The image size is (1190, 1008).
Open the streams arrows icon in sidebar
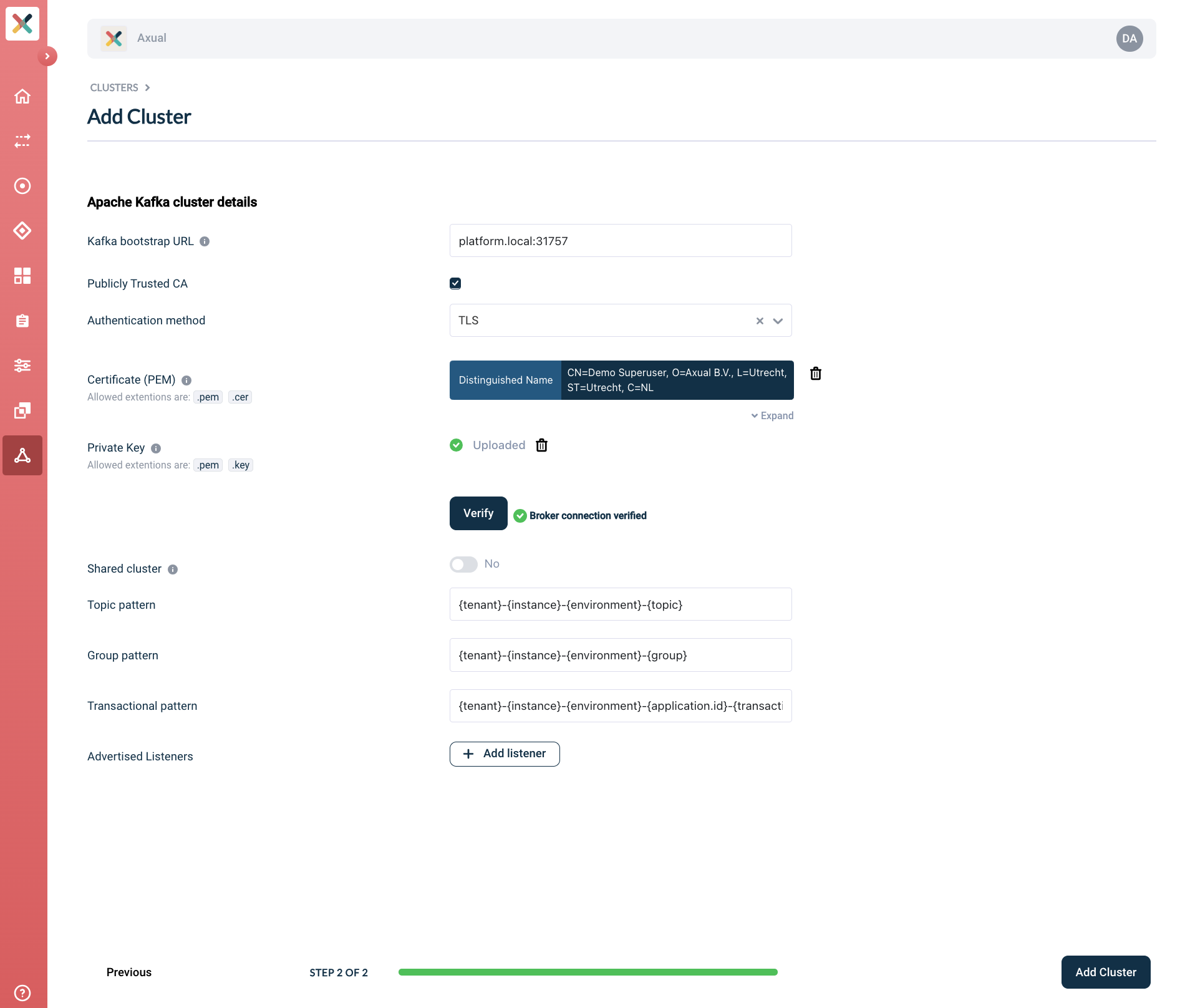point(22,141)
